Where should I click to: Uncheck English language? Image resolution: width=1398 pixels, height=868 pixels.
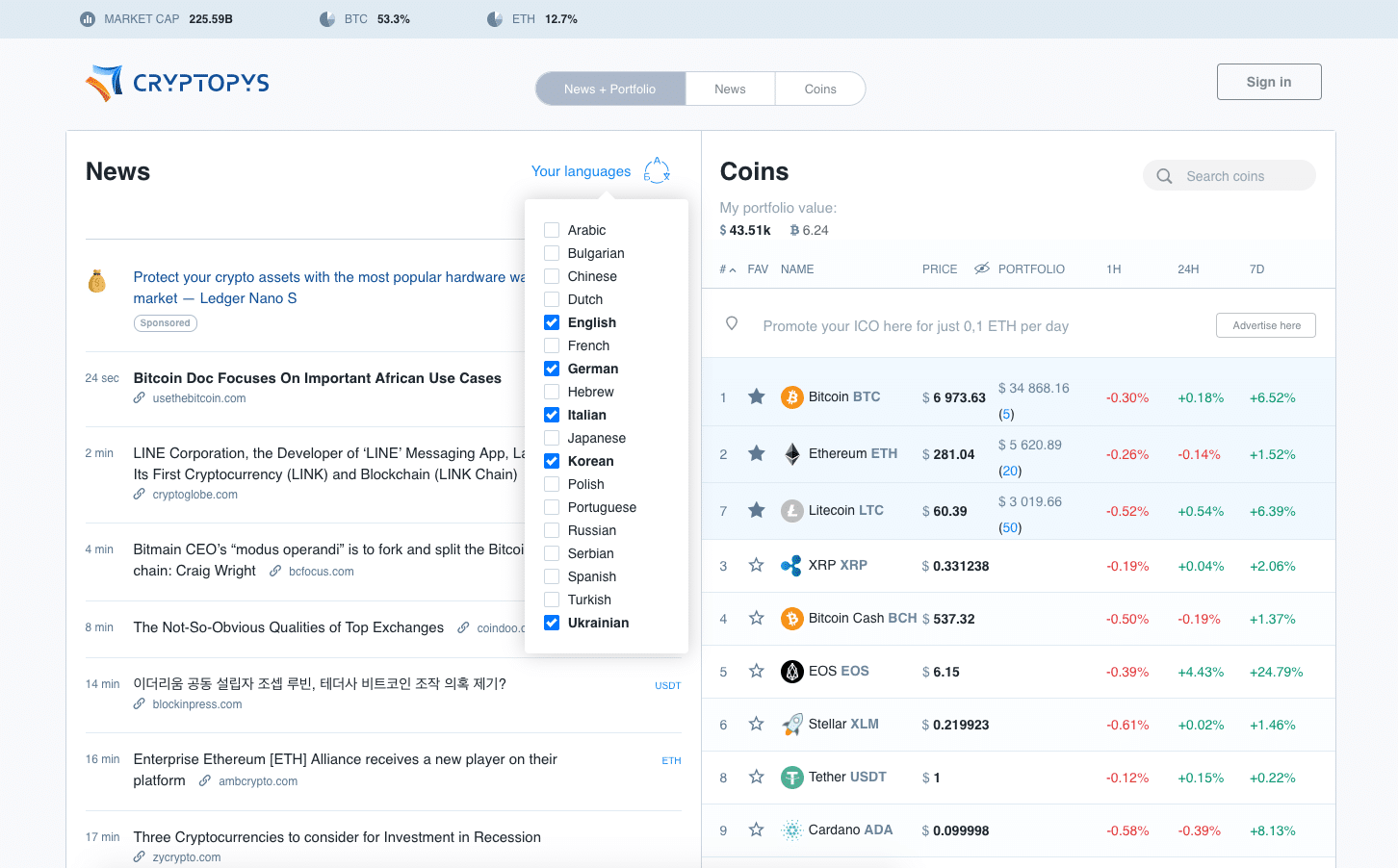(x=552, y=322)
